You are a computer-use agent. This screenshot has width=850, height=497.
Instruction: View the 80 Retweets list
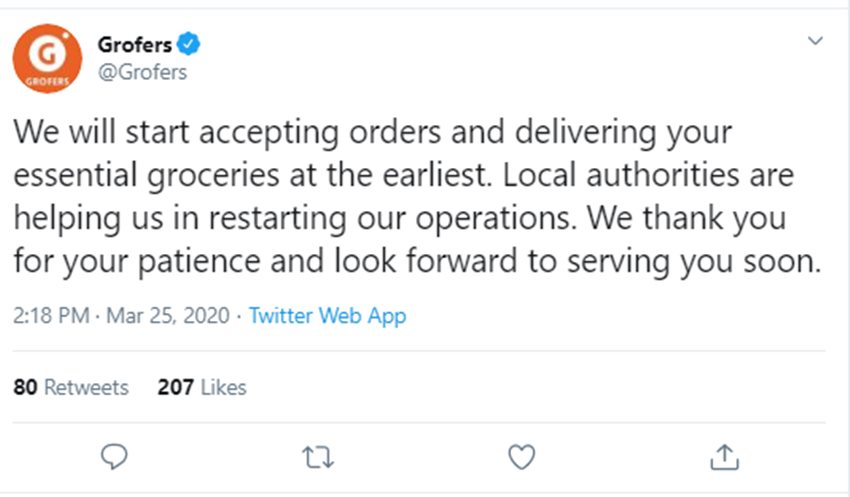point(71,387)
